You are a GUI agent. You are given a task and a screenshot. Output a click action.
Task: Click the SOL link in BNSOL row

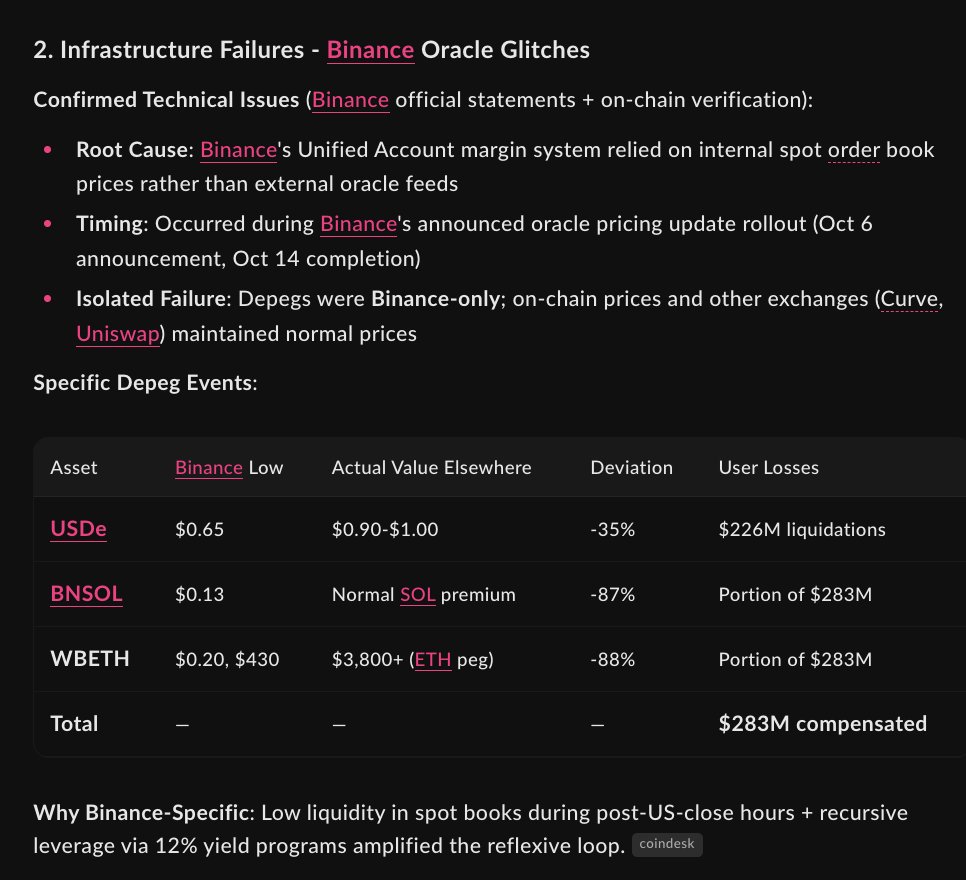[418, 595]
